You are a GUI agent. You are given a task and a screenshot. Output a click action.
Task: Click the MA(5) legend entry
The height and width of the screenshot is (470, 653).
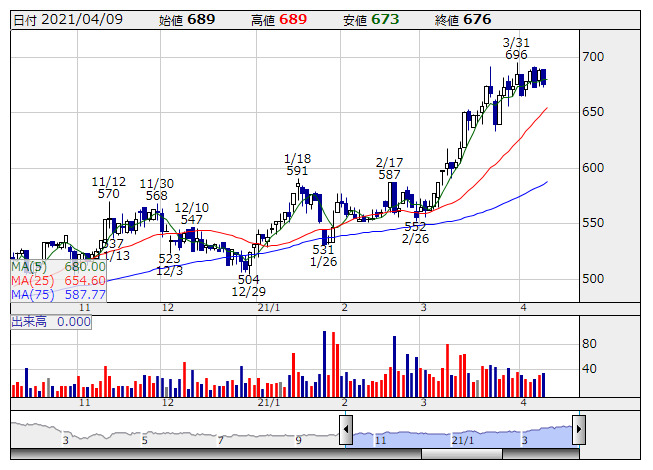pos(58,267)
